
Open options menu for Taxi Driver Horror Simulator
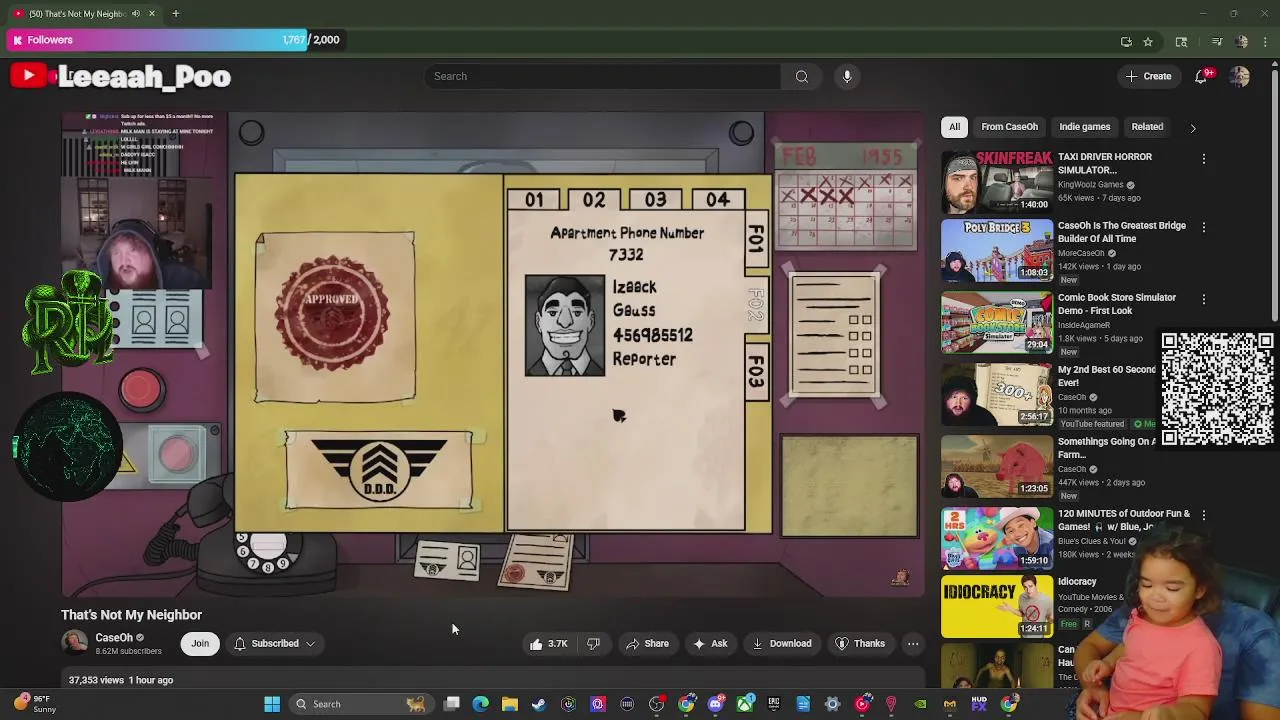1204,159
